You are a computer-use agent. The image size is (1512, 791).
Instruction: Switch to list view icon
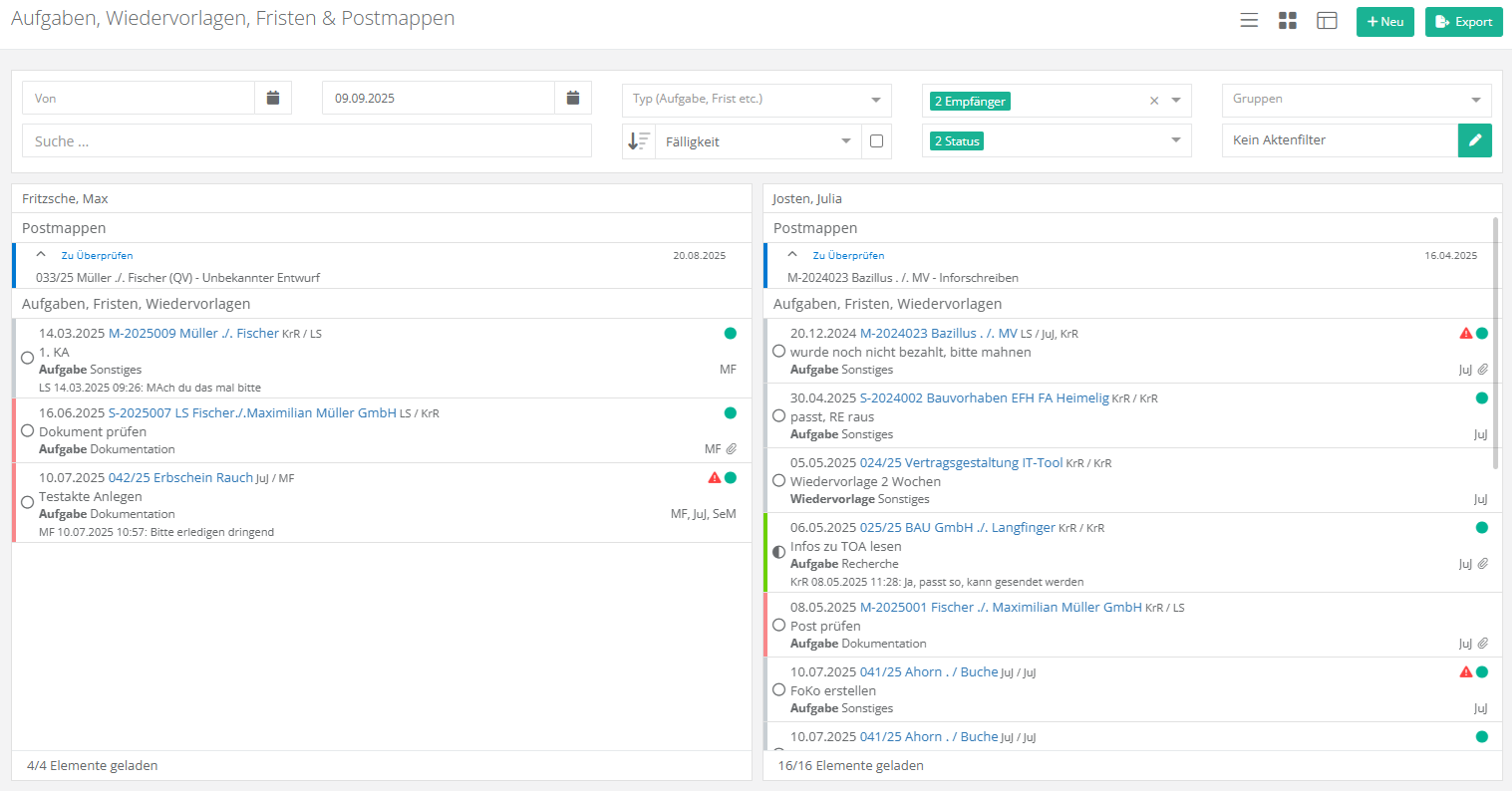click(x=1249, y=21)
